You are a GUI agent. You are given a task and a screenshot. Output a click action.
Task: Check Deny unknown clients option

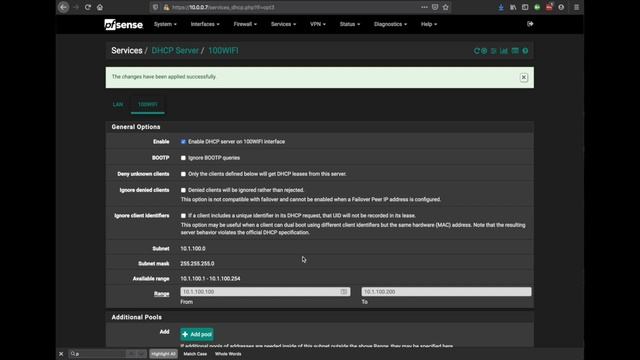(x=183, y=174)
